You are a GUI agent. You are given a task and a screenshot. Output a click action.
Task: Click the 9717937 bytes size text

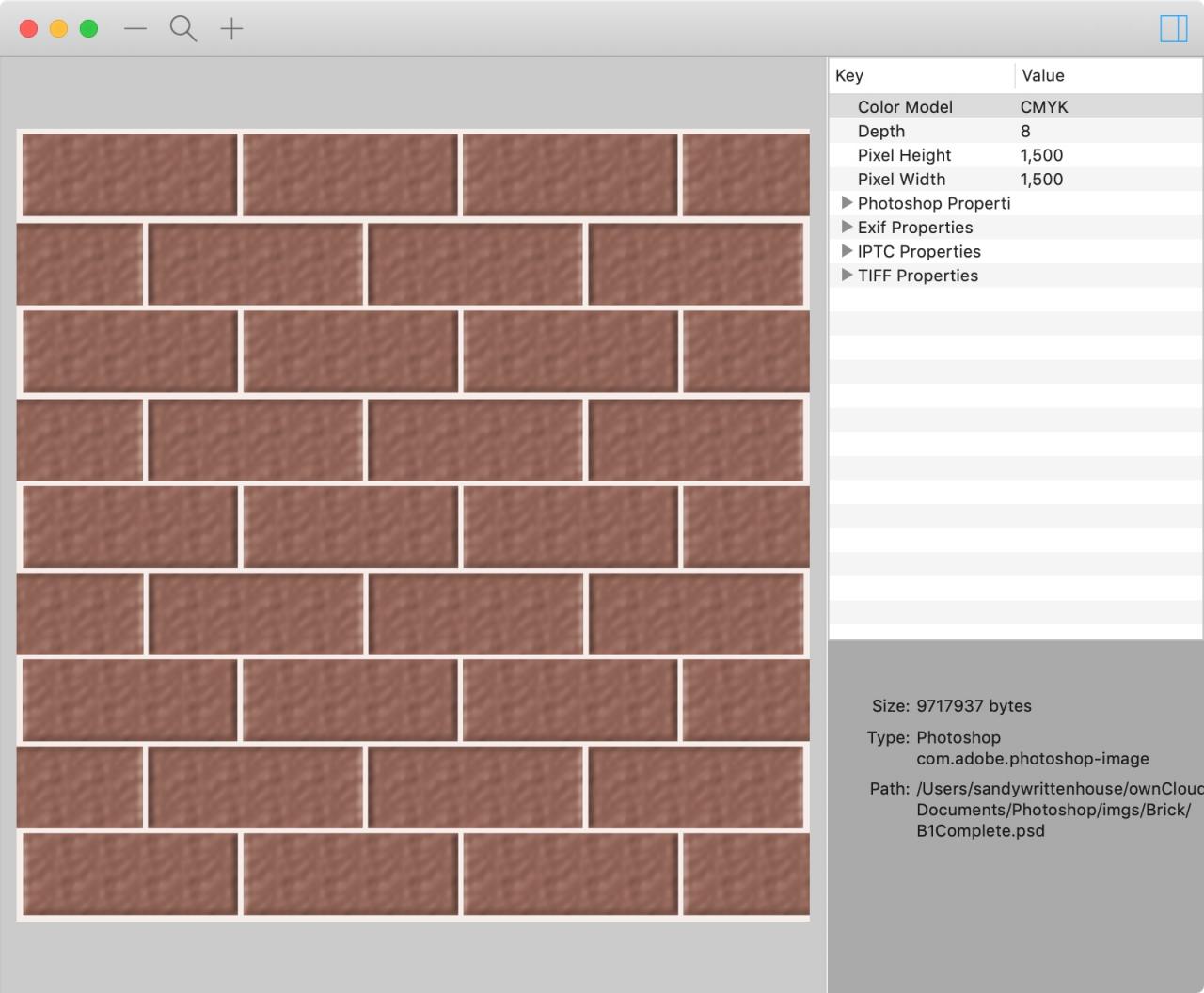coord(974,705)
